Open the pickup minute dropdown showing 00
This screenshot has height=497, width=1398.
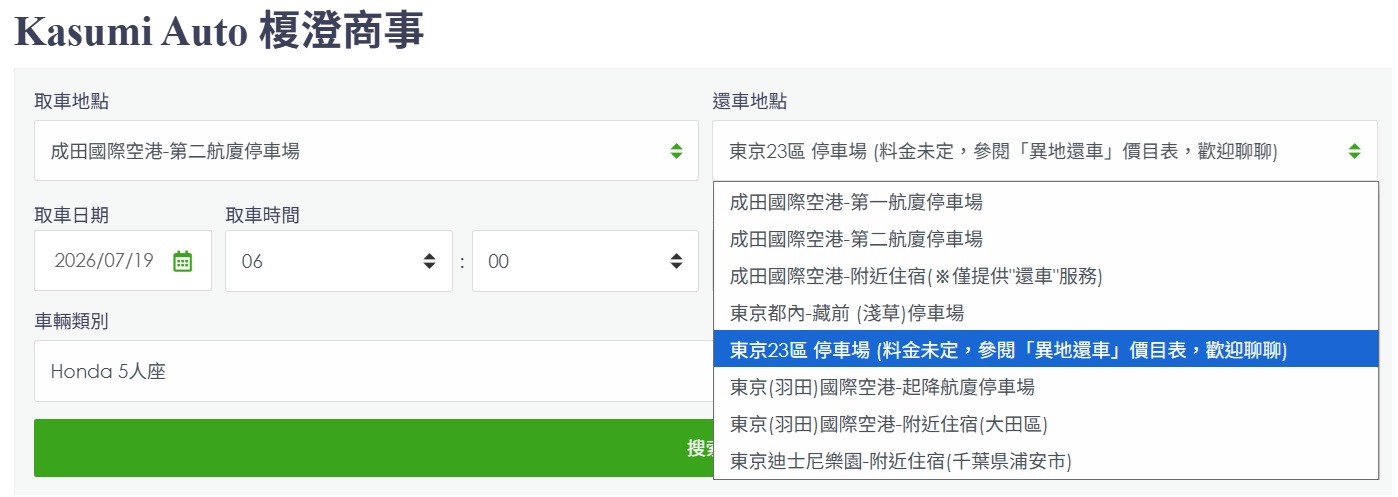pos(585,261)
